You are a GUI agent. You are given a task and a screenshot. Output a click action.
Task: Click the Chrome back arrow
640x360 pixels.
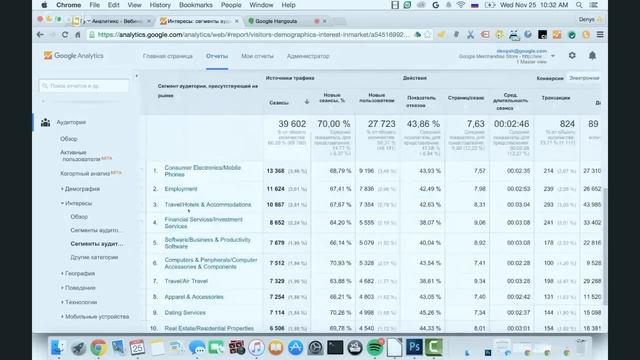(x=40, y=35)
